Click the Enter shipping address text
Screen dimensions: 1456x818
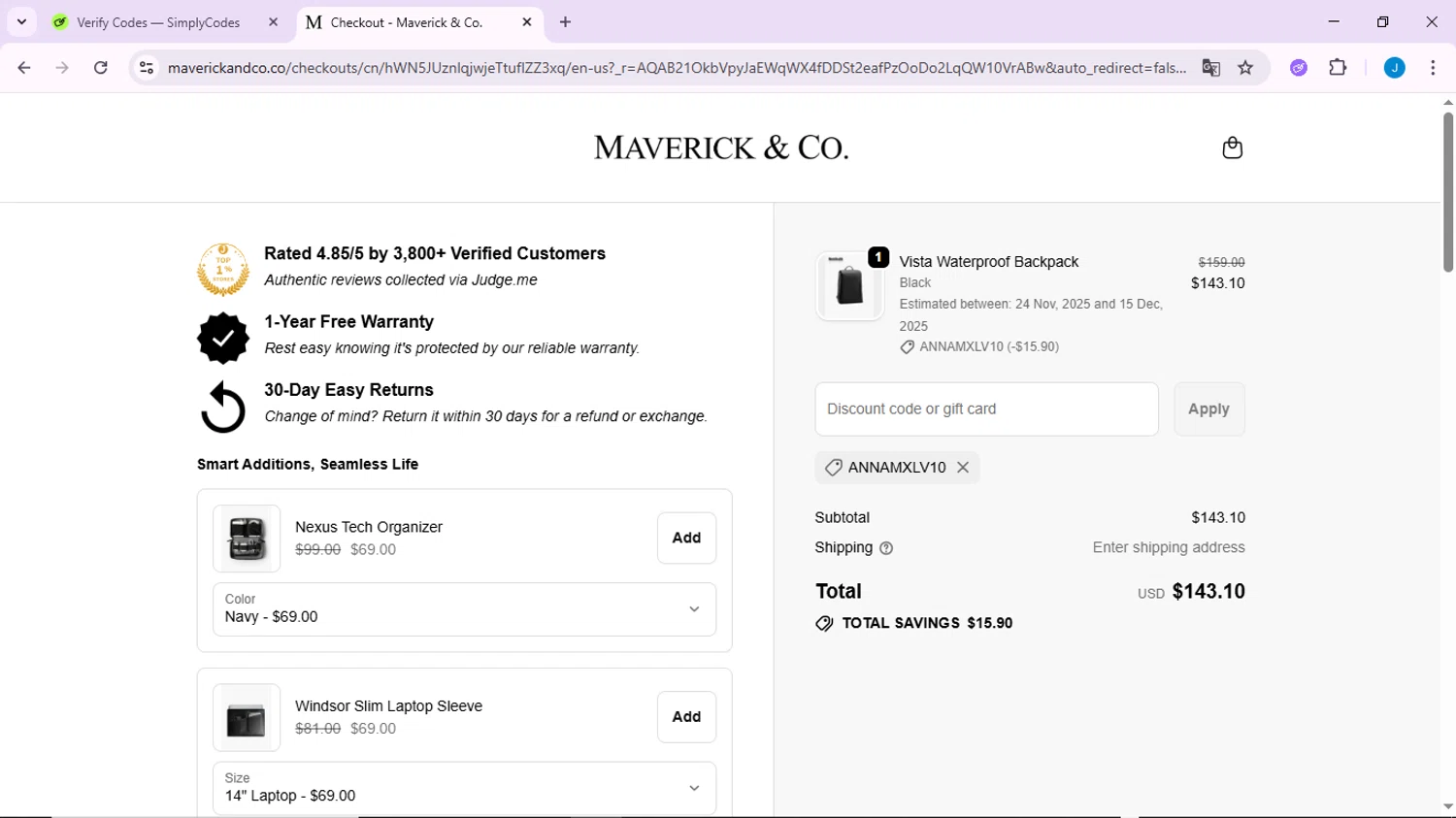1169,548
